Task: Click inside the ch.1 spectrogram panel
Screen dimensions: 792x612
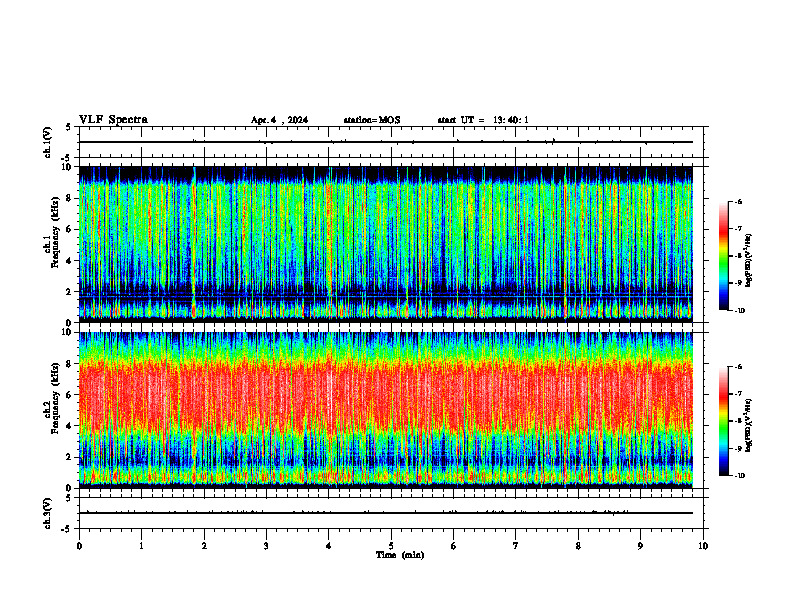Action: 386,244
